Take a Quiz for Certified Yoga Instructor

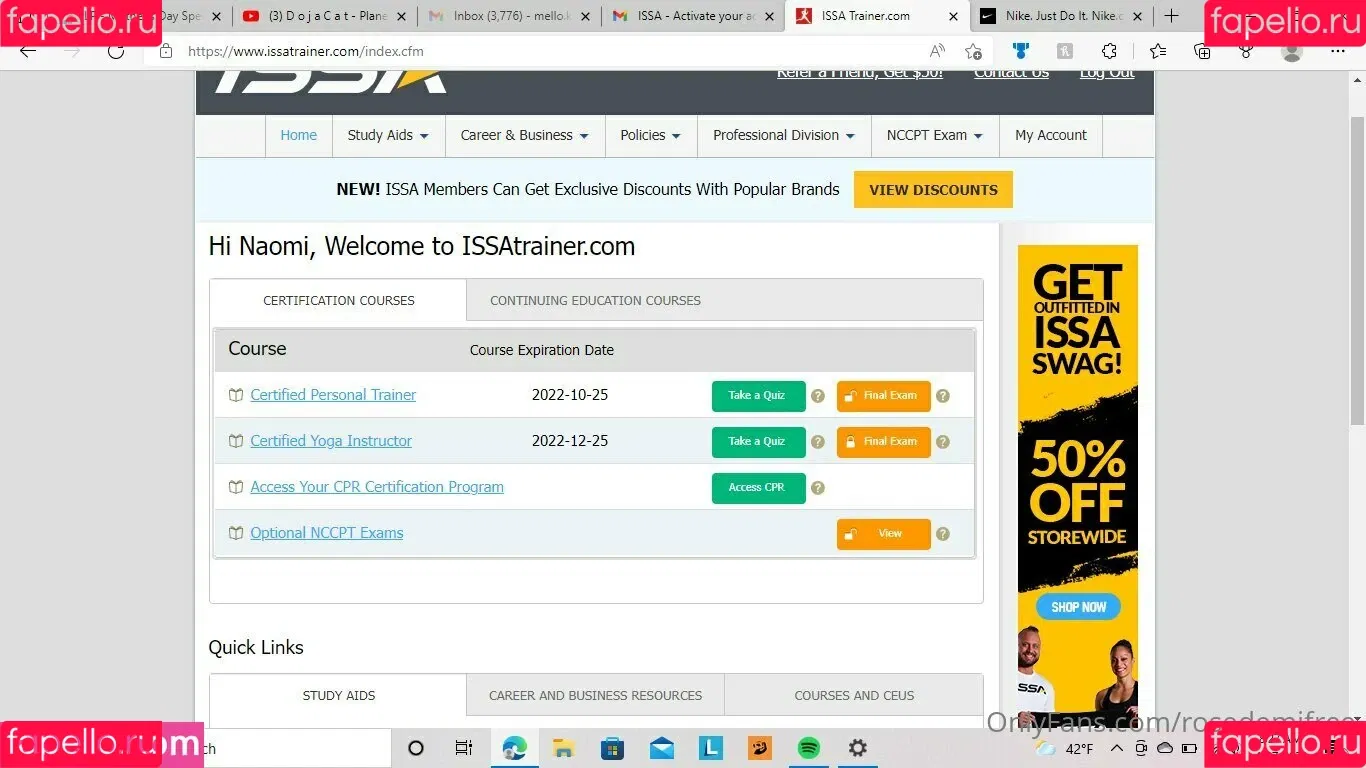tap(758, 442)
